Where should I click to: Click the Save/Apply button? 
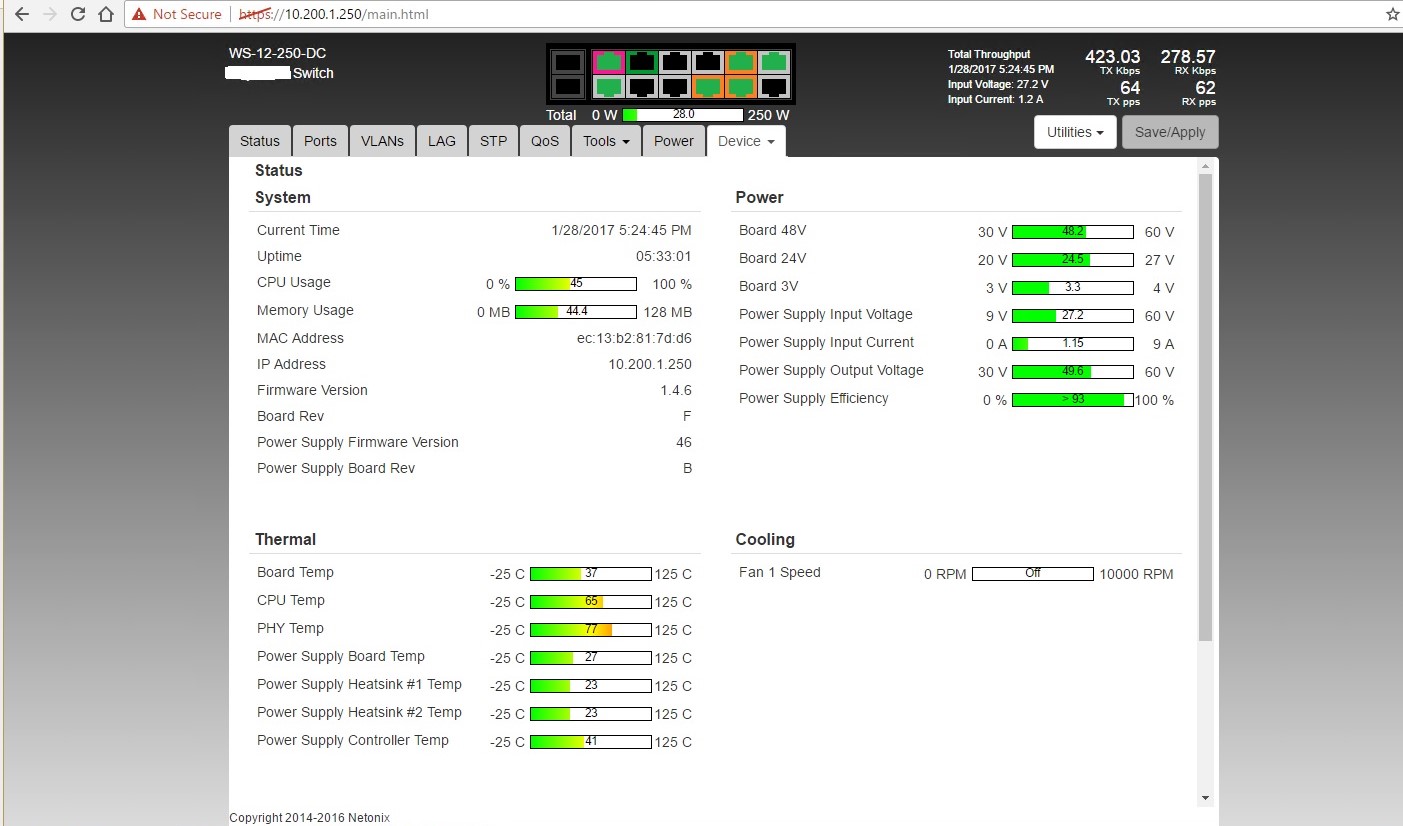click(x=1170, y=132)
